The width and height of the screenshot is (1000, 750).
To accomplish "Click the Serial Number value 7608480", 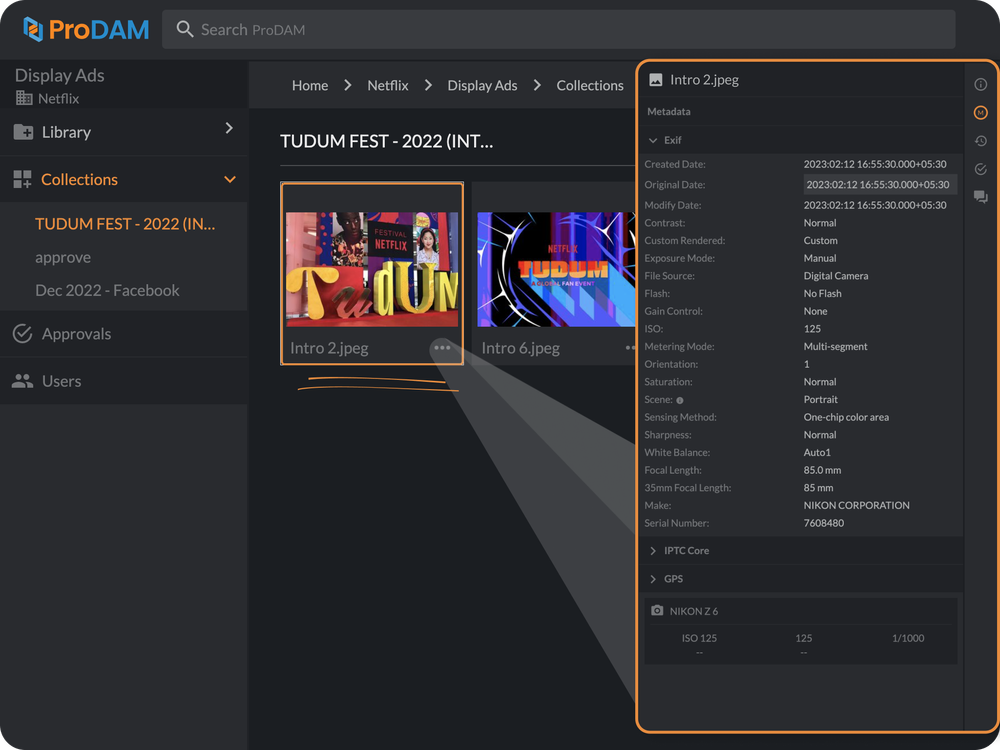I will 823,523.
